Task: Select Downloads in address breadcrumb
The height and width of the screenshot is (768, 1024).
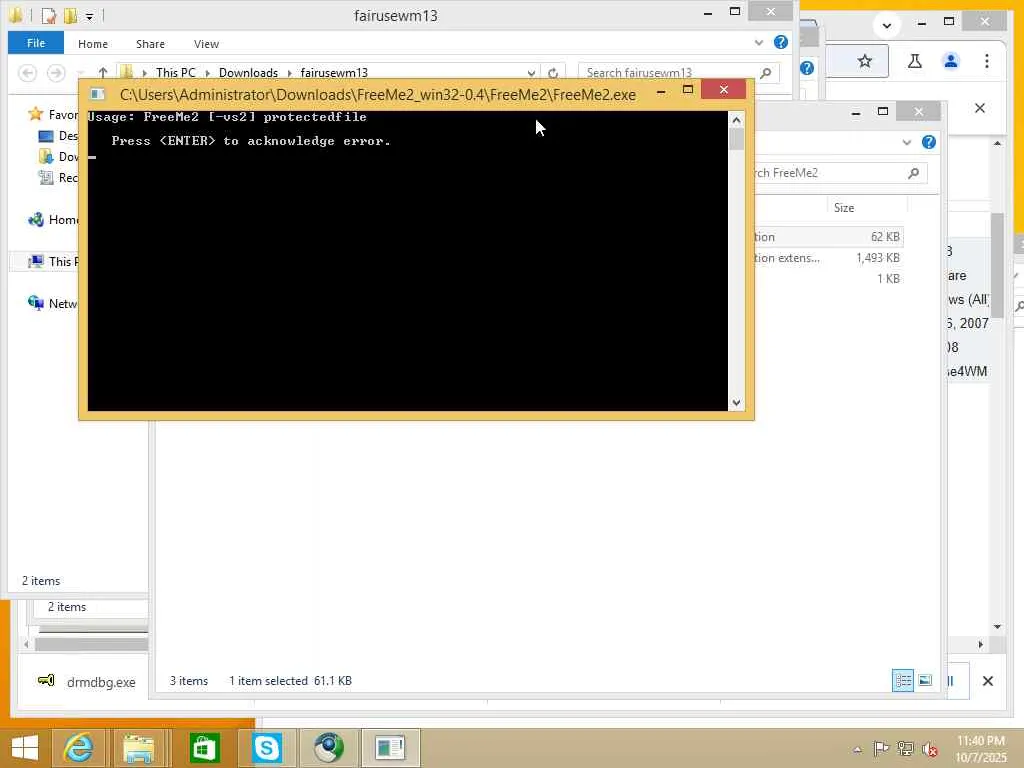Action: [248, 72]
